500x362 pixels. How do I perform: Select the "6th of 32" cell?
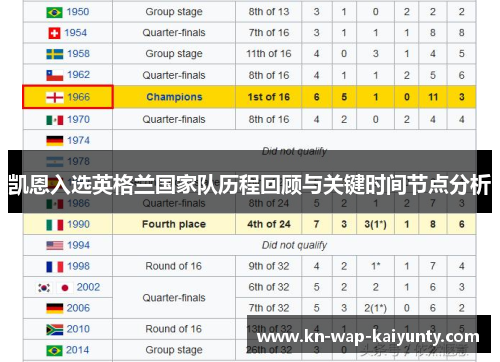pos(269,287)
